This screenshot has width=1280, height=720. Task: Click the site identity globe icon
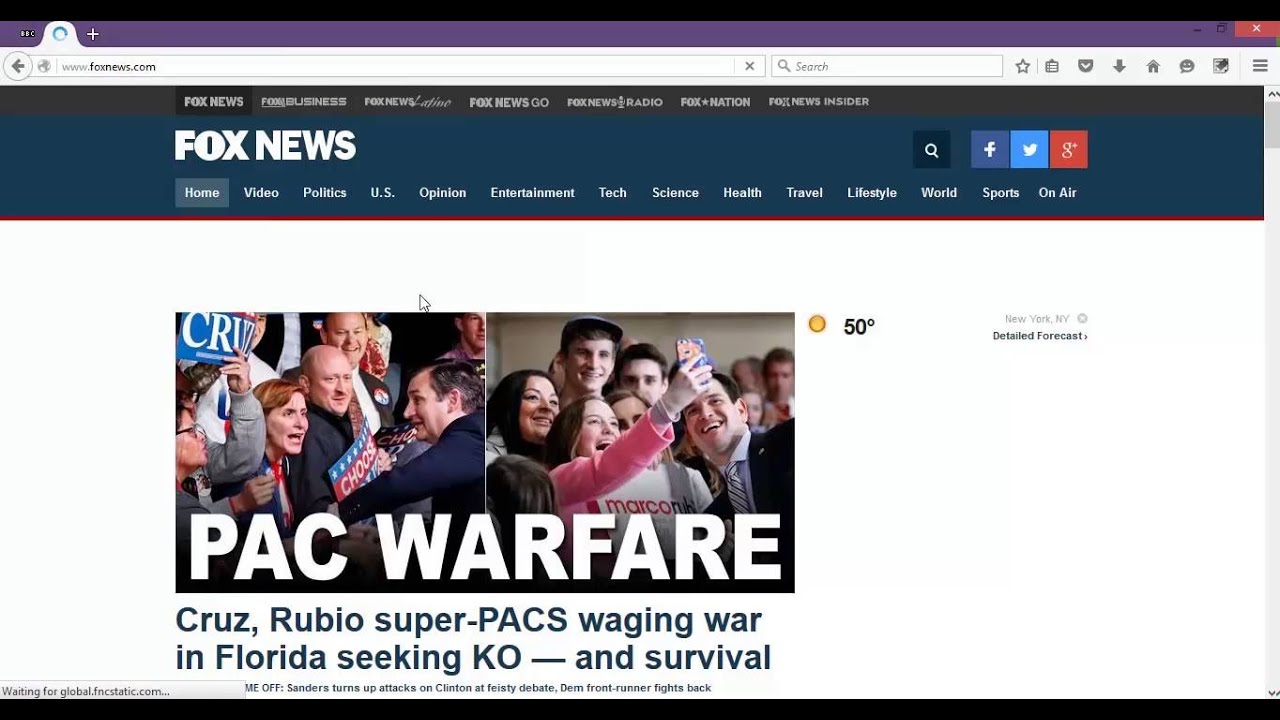(44, 66)
